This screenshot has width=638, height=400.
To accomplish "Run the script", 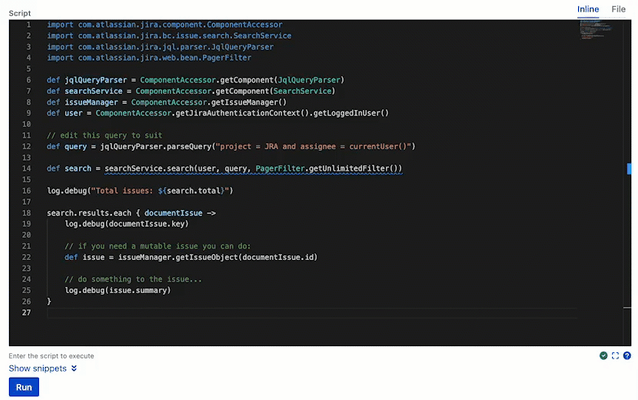I will tap(24, 387).
